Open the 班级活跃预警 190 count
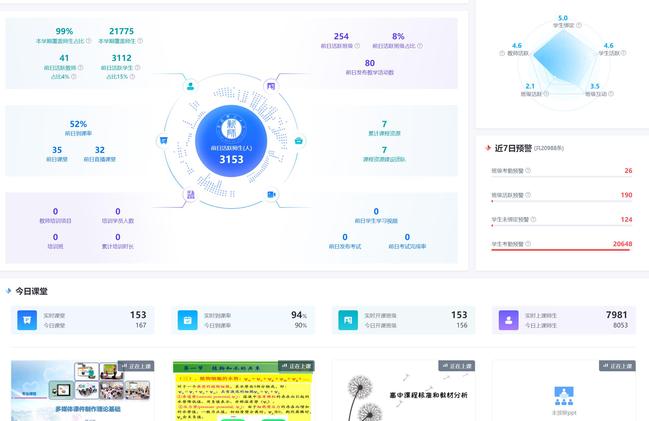 coord(626,195)
